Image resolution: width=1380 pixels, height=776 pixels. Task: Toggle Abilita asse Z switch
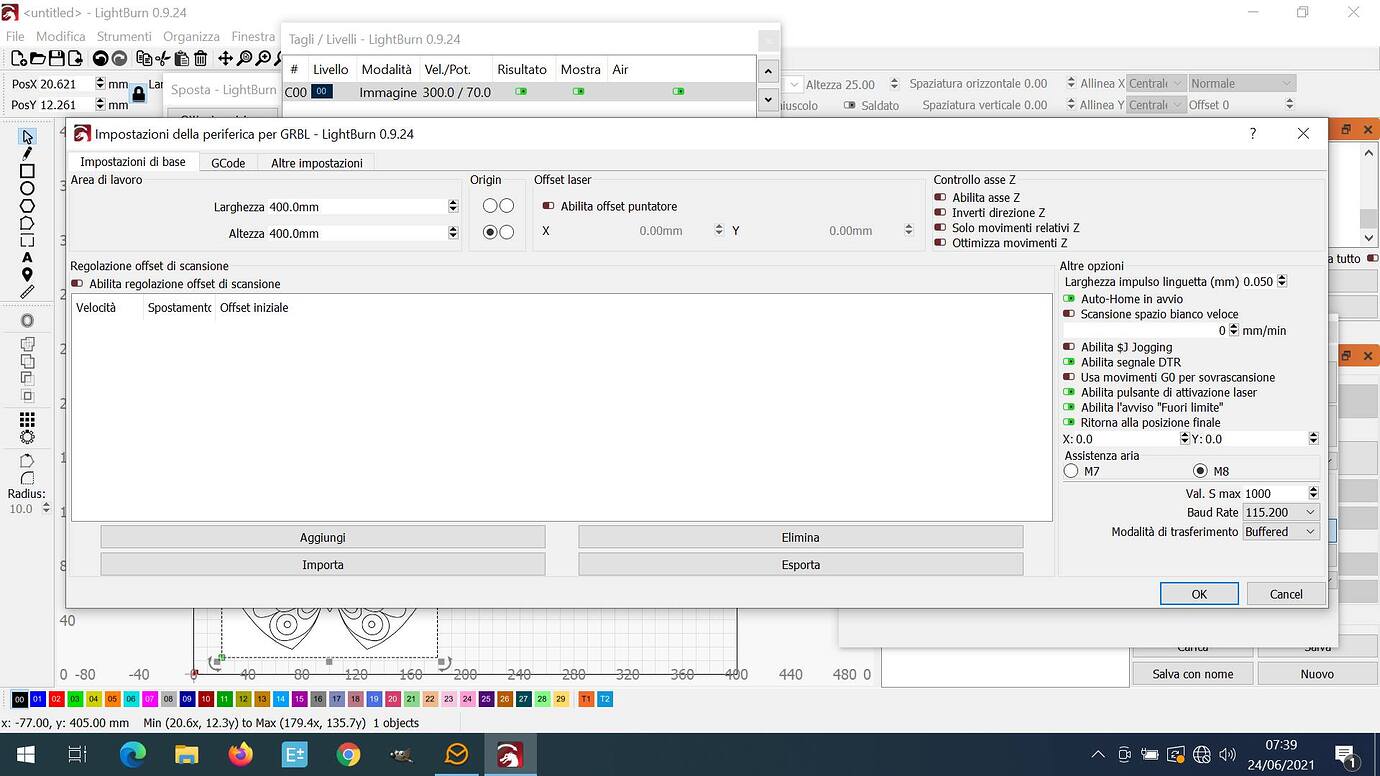[940, 198]
